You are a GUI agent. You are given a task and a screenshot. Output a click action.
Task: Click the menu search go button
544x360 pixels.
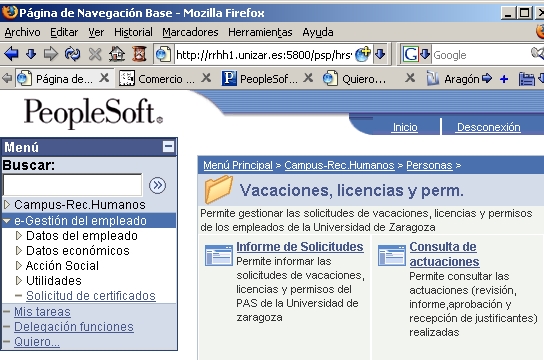[x=158, y=185]
